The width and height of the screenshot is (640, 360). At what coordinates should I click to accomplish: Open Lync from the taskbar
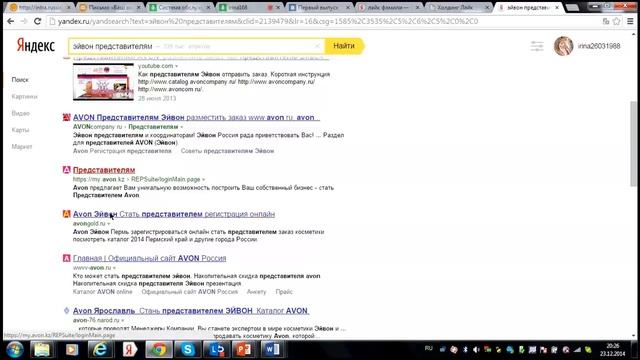(217, 350)
